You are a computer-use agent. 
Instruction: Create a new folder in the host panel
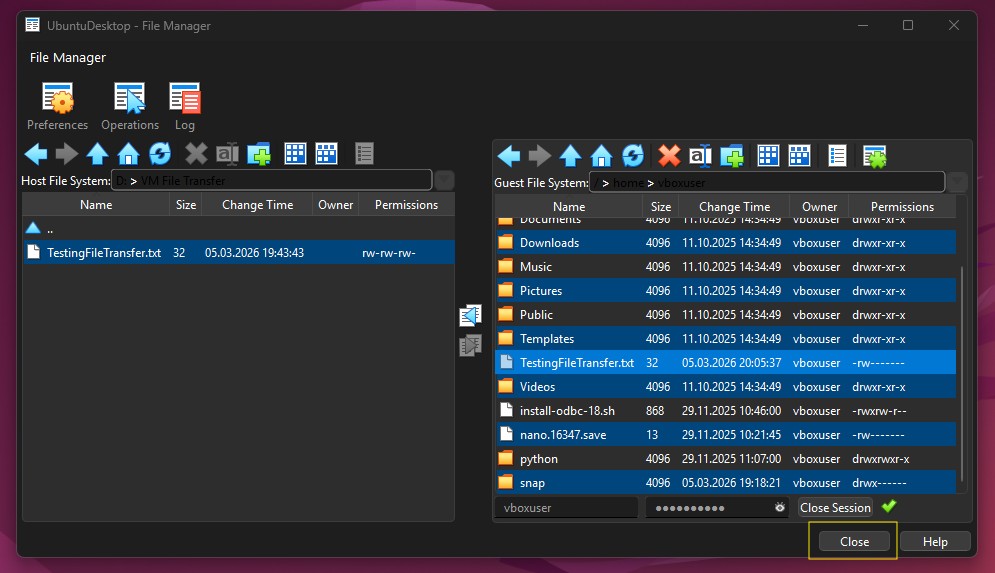259,154
